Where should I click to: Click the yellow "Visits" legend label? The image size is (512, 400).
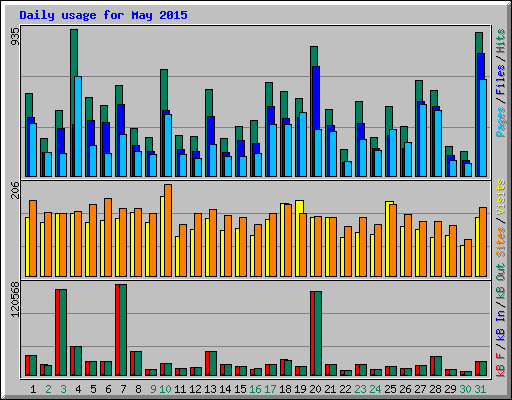pyautogui.click(x=500, y=197)
